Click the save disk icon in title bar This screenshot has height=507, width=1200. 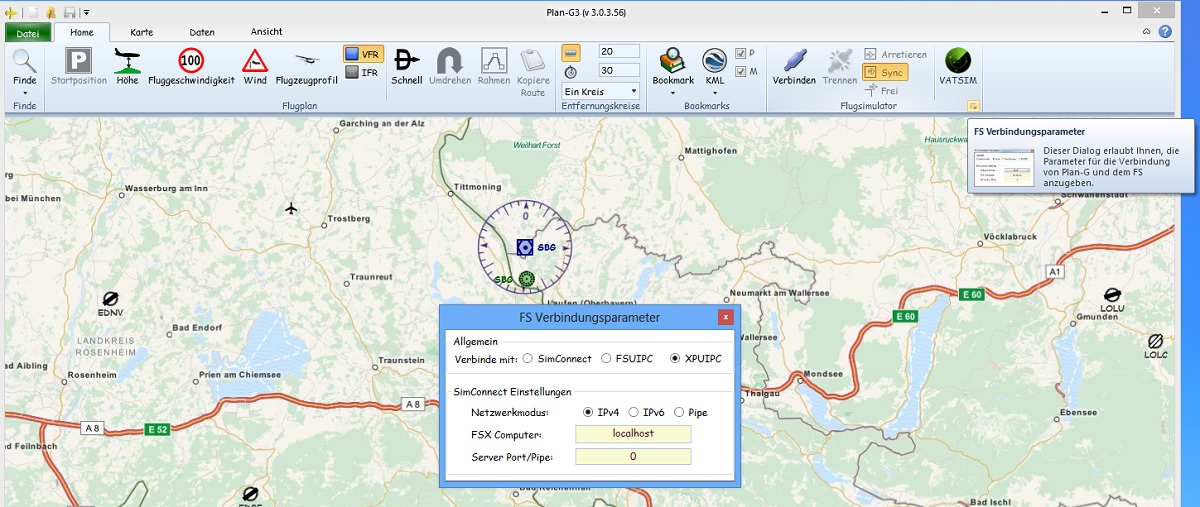tap(70, 12)
